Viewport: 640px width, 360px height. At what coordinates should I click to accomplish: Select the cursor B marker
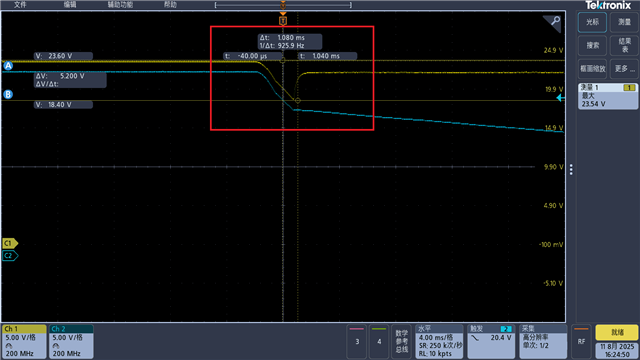pyautogui.click(x=8, y=94)
